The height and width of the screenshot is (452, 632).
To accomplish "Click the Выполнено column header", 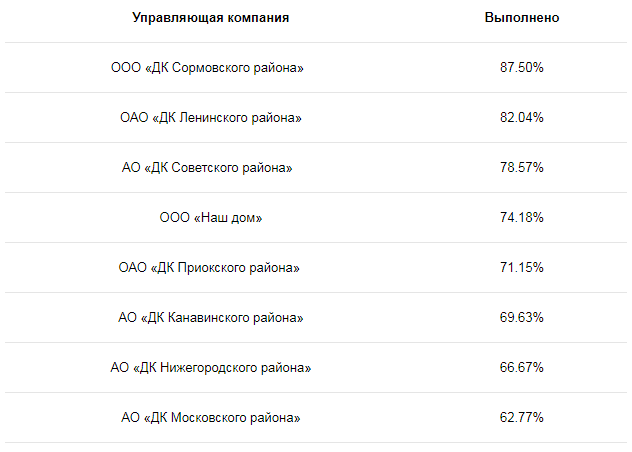I will tap(522, 18).
